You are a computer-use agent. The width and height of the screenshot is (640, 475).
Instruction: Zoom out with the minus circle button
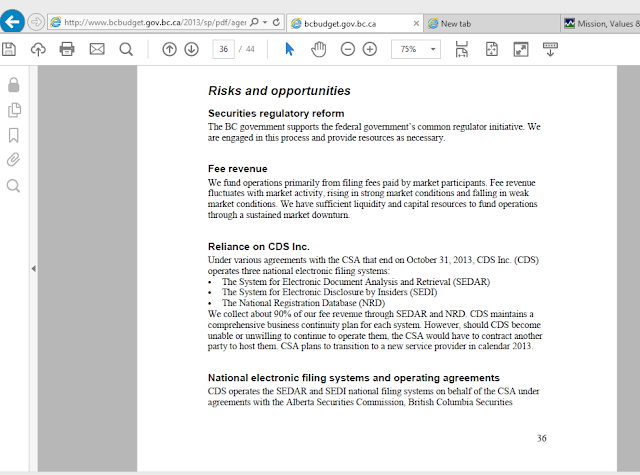point(348,49)
